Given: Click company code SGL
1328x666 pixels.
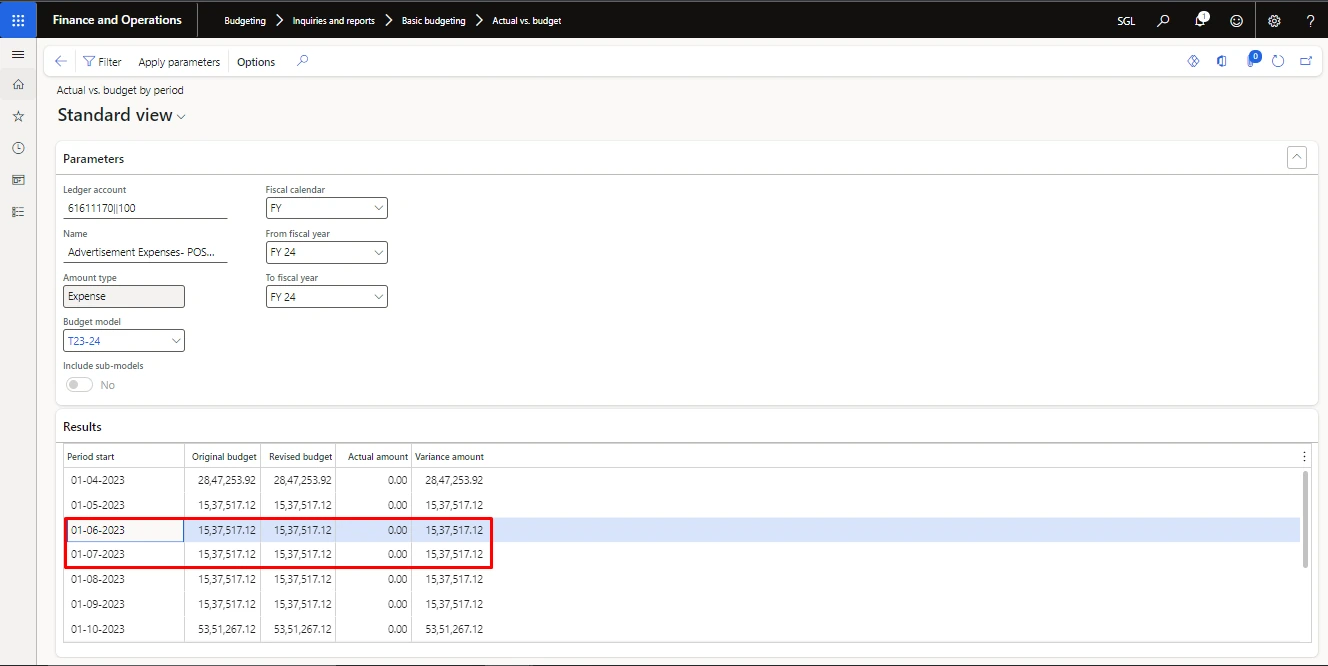Looking at the screenshot, I should click(x=1126, y=21).
